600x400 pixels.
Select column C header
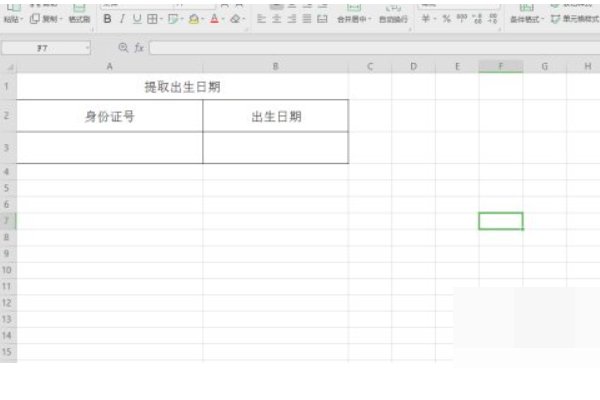[x=370, y=67]
